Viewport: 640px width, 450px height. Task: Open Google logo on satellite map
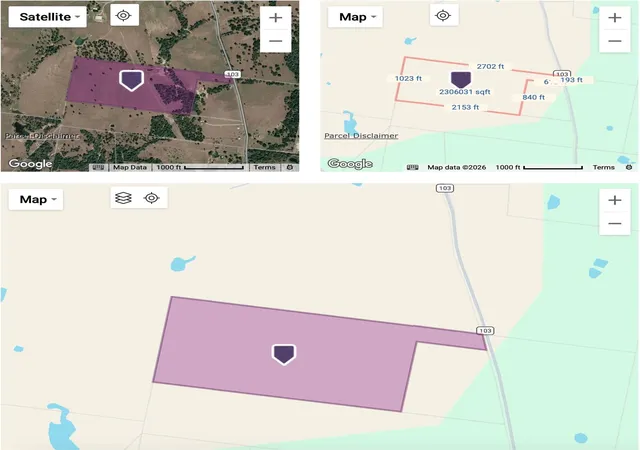31,164
